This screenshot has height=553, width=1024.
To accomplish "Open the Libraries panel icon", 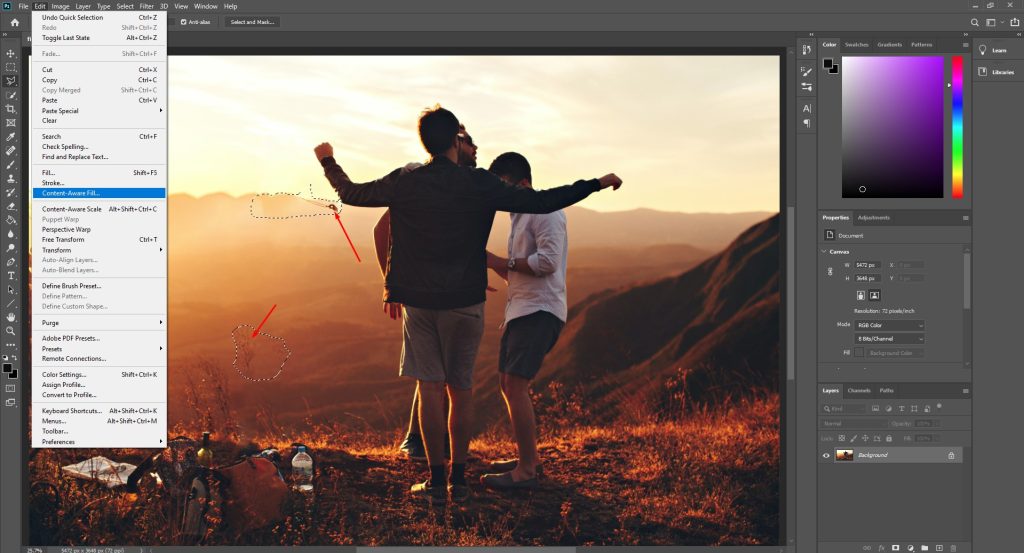I will tap(982, 72).
